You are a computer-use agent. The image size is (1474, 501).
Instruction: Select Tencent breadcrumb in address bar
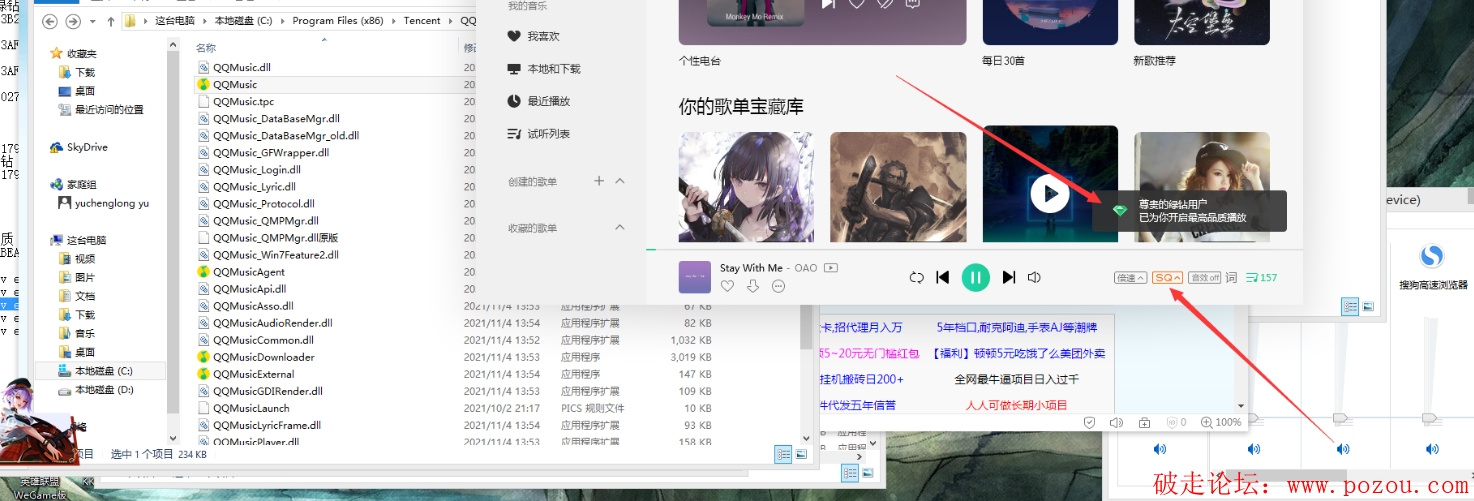[x=422, y=21]
